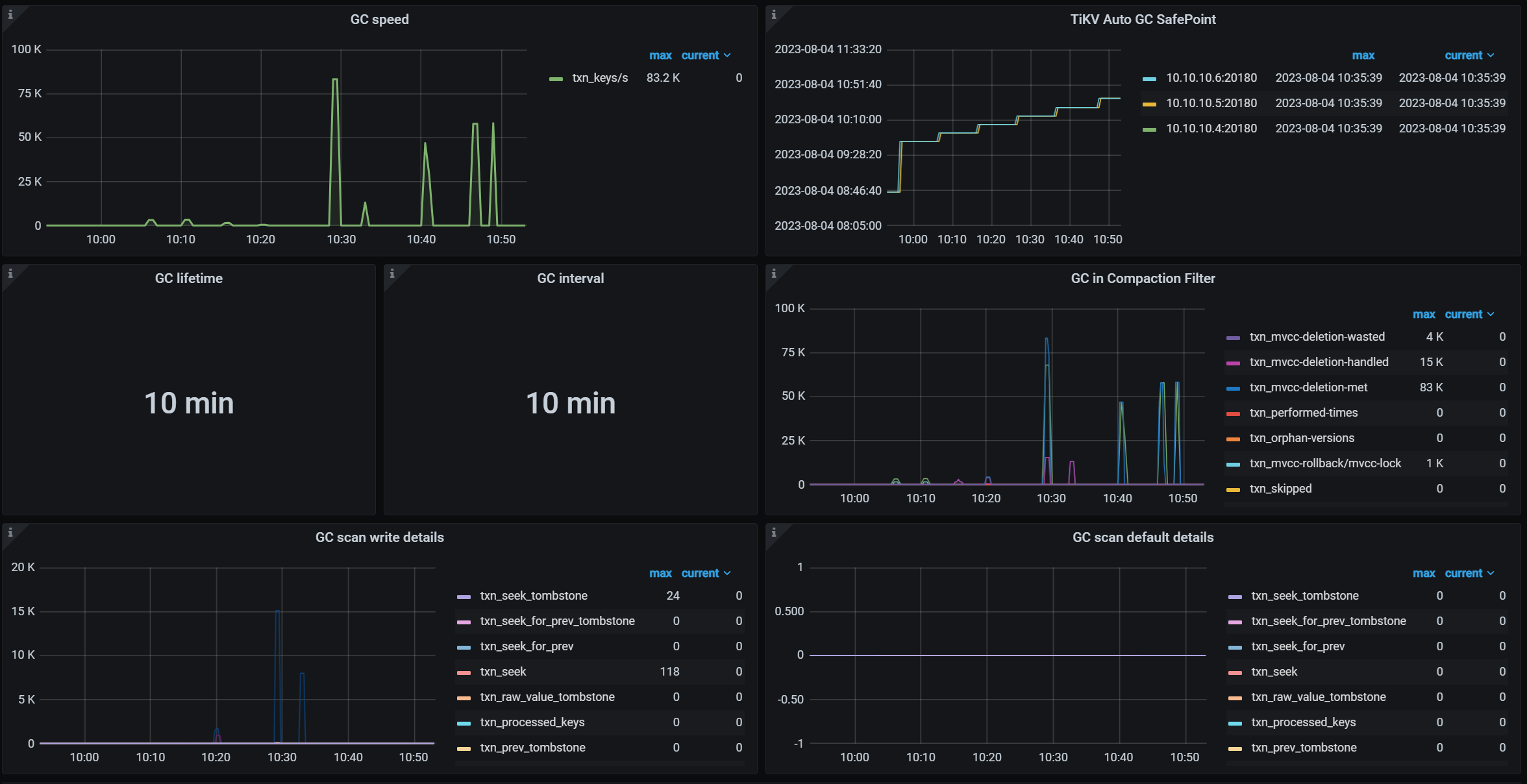Sort GC speed legend by current column
Viewport: 1527px width, 784px height.
click(x=700, y=56)
